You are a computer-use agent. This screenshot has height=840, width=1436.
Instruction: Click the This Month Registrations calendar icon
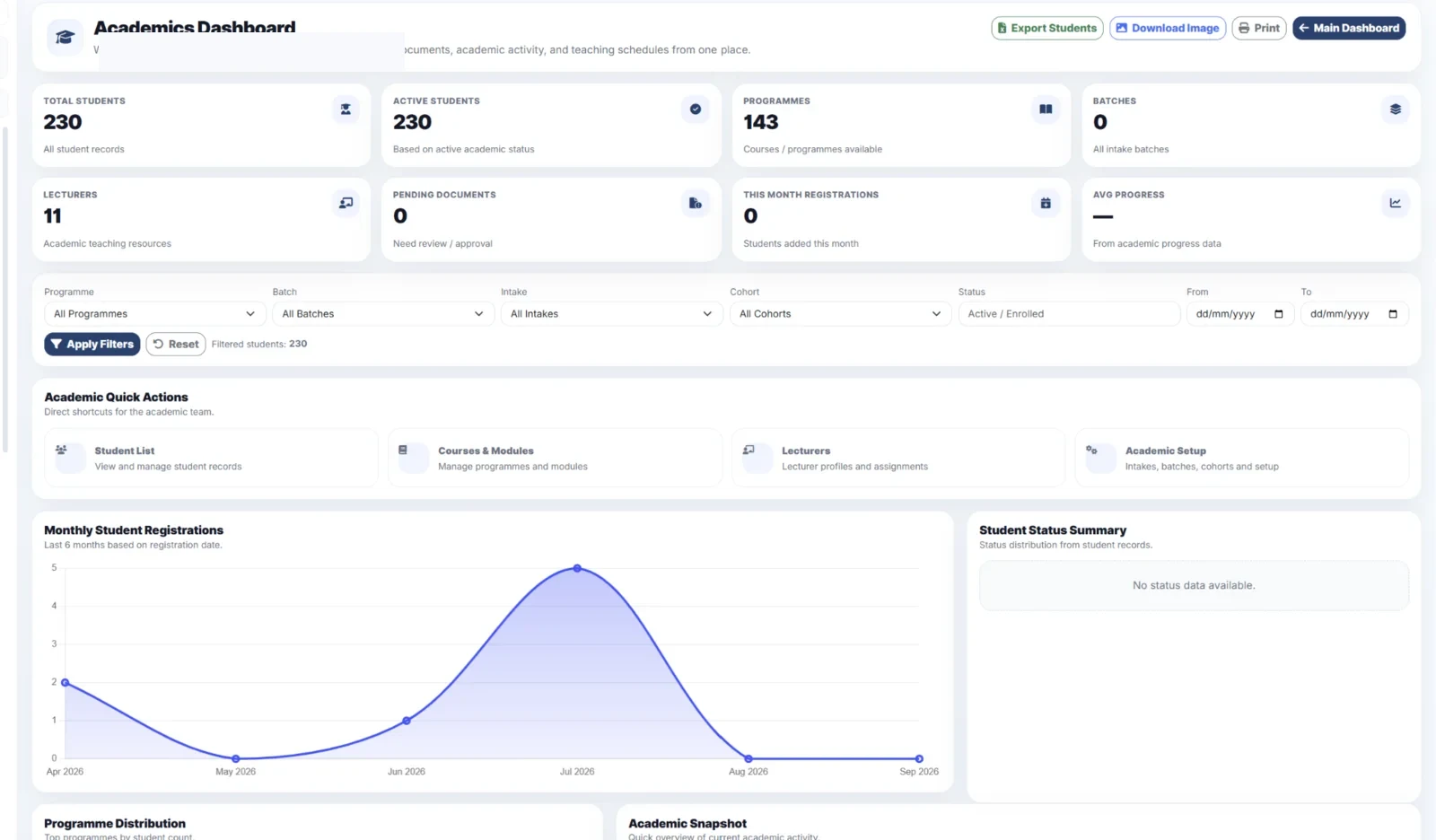click(1046, 204)
